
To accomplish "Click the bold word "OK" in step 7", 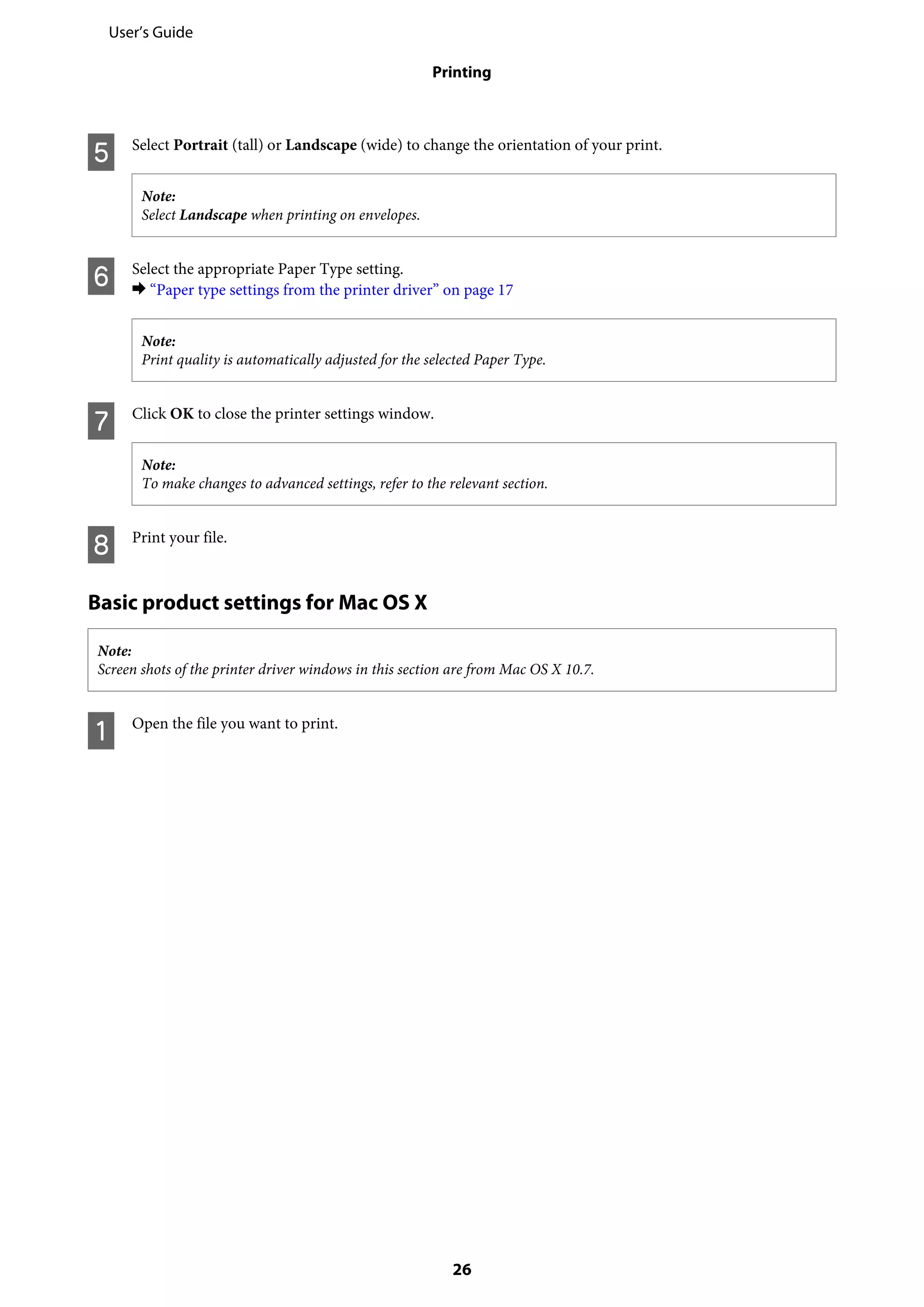I will coord(182,414).
